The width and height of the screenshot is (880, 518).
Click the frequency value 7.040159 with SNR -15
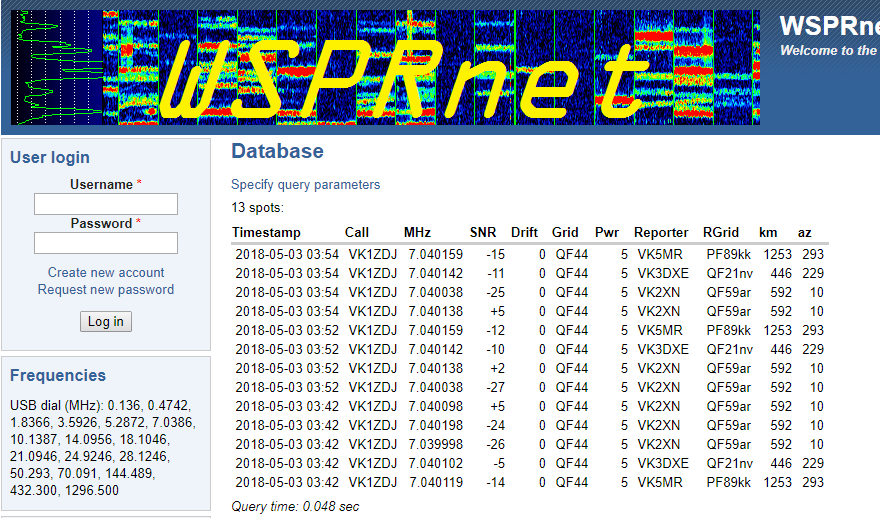(x=436, y=254)
